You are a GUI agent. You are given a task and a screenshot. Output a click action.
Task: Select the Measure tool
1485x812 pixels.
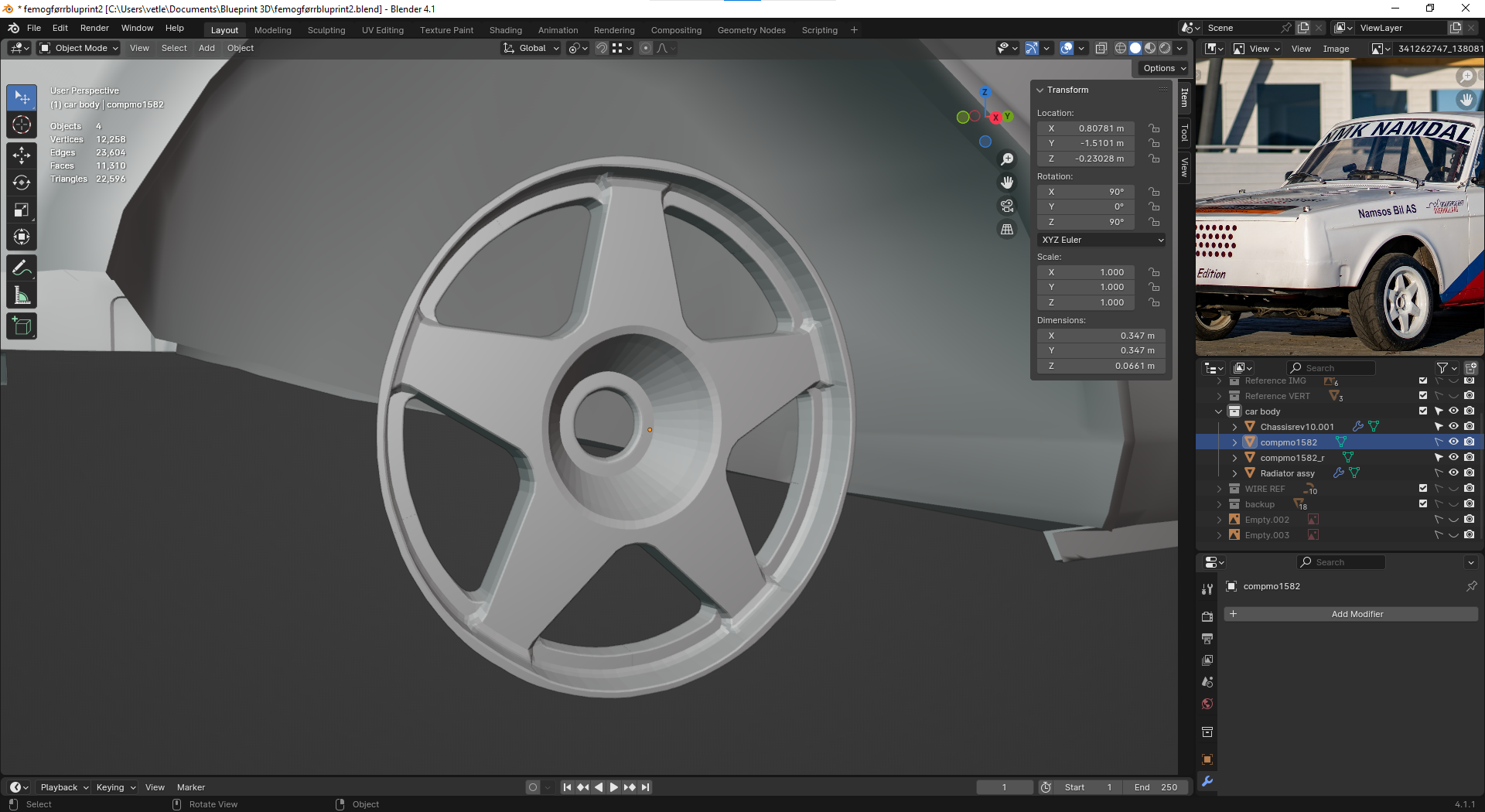pos(22,295)
